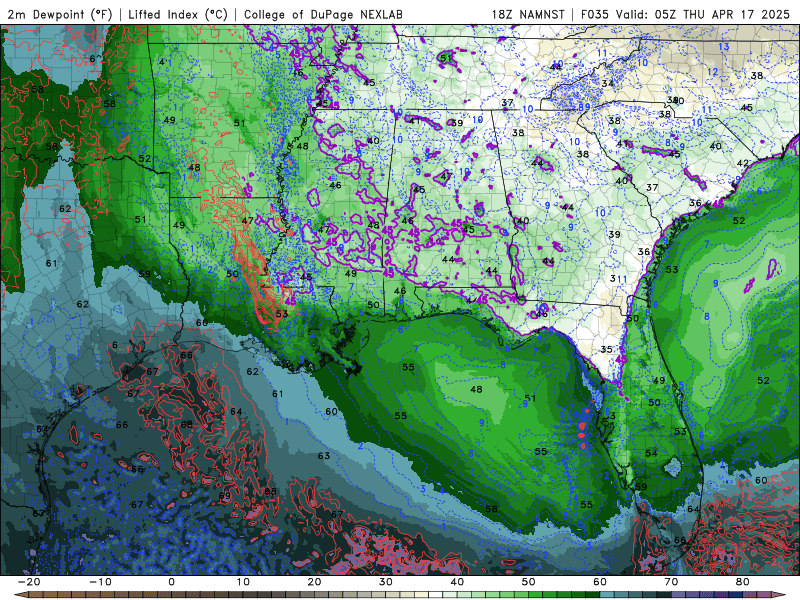Click the '2m Dewpoint (°F)' title text
The height and width of the screenshot is (600, 800).
[x=60, y=14]
